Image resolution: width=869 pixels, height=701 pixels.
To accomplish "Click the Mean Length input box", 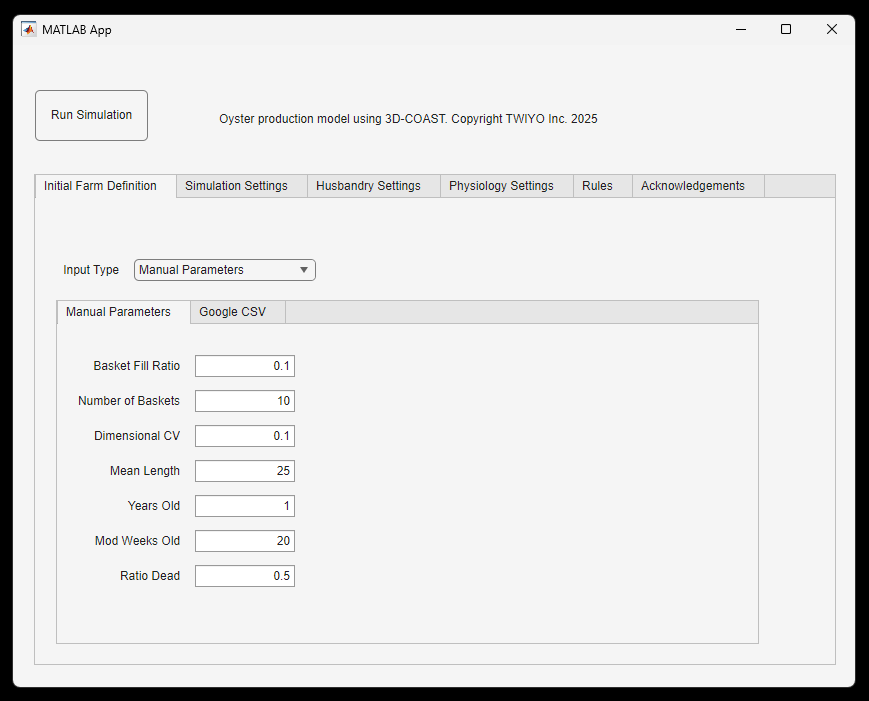I will [x=244, y=471].
